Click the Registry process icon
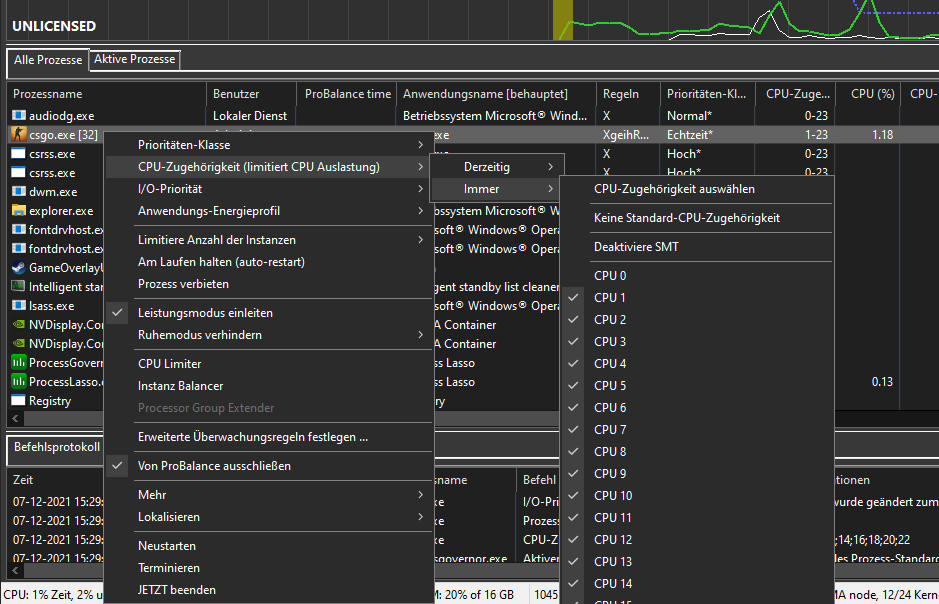 (x=19, y=401)
